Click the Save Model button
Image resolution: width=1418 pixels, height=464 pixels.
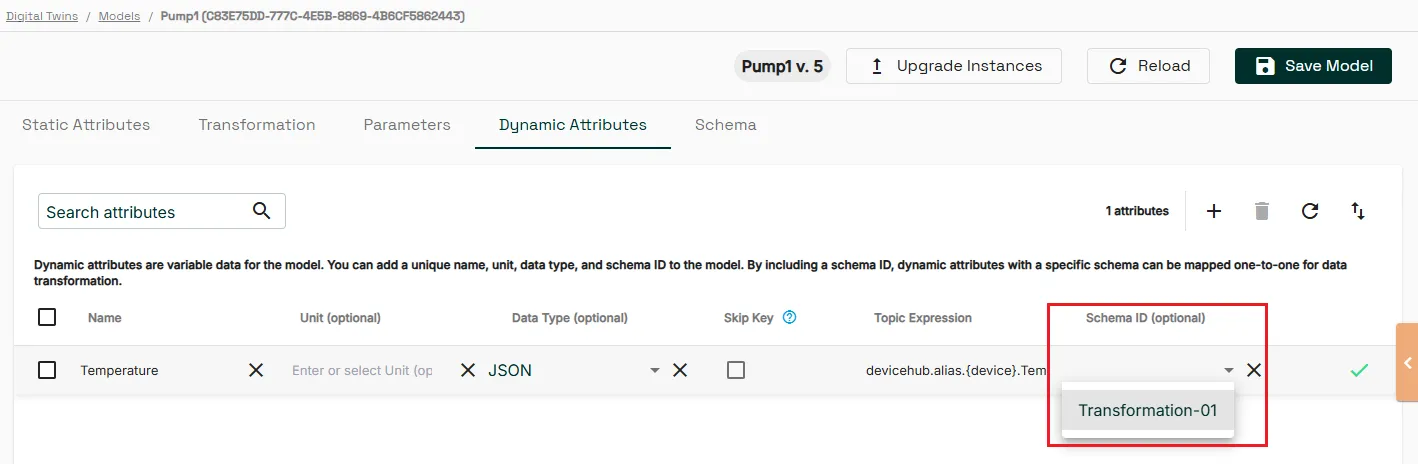click(x=1313, y=66)
